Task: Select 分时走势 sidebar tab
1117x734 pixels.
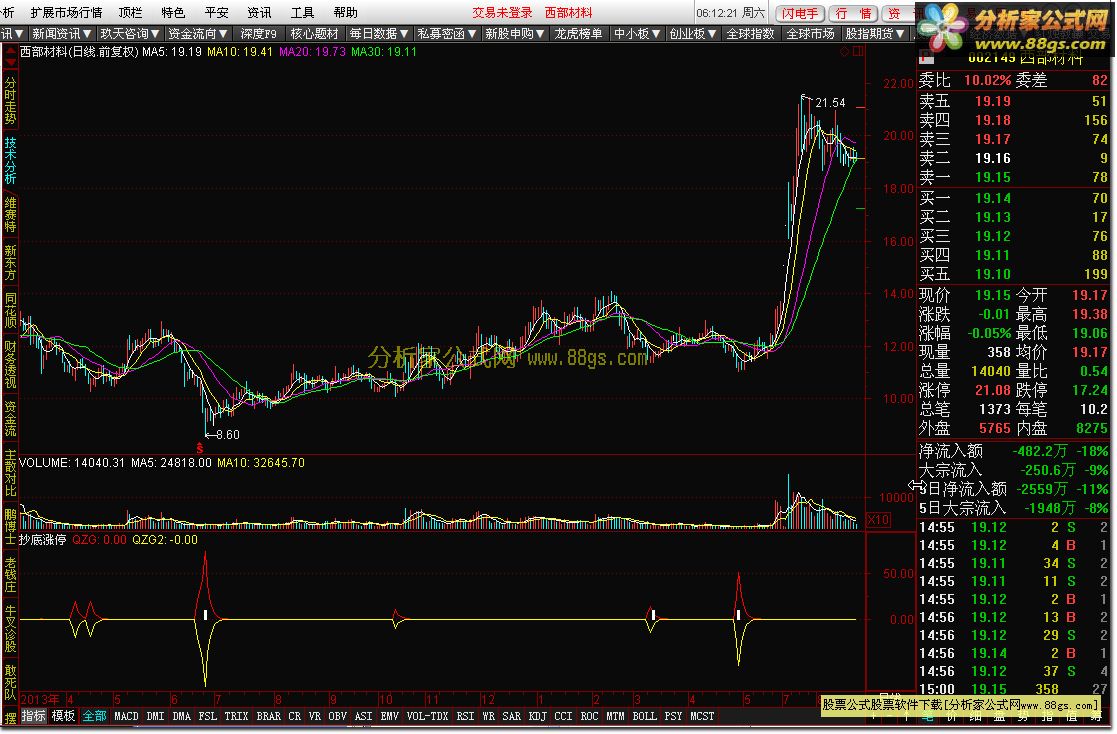Action: pos(10,100)
